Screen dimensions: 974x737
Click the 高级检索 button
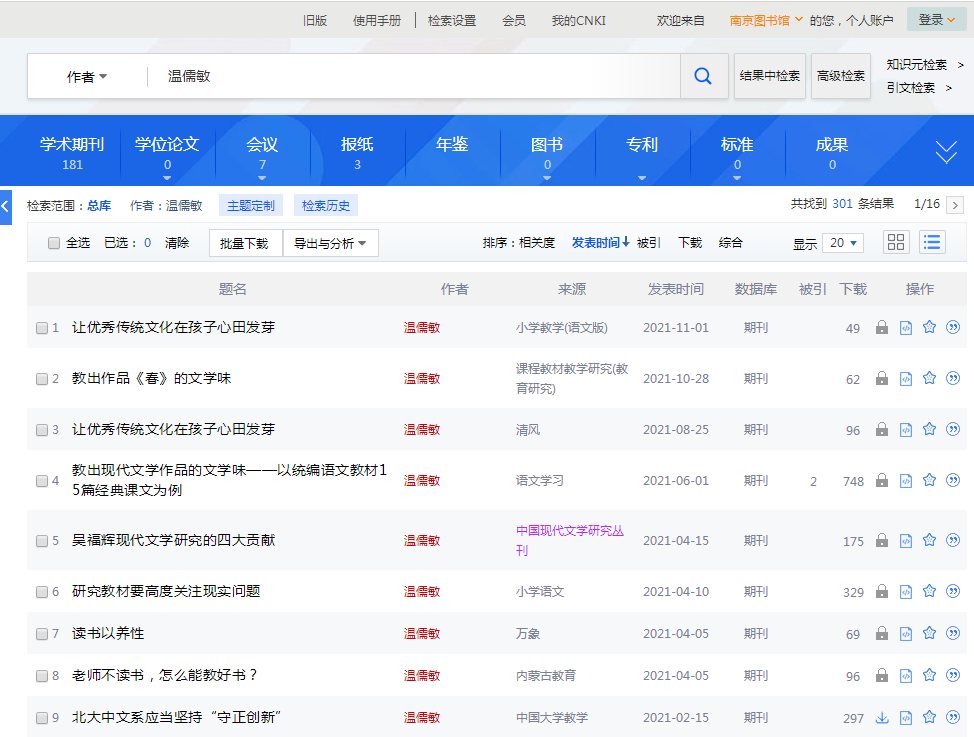(x=840, y=76)
